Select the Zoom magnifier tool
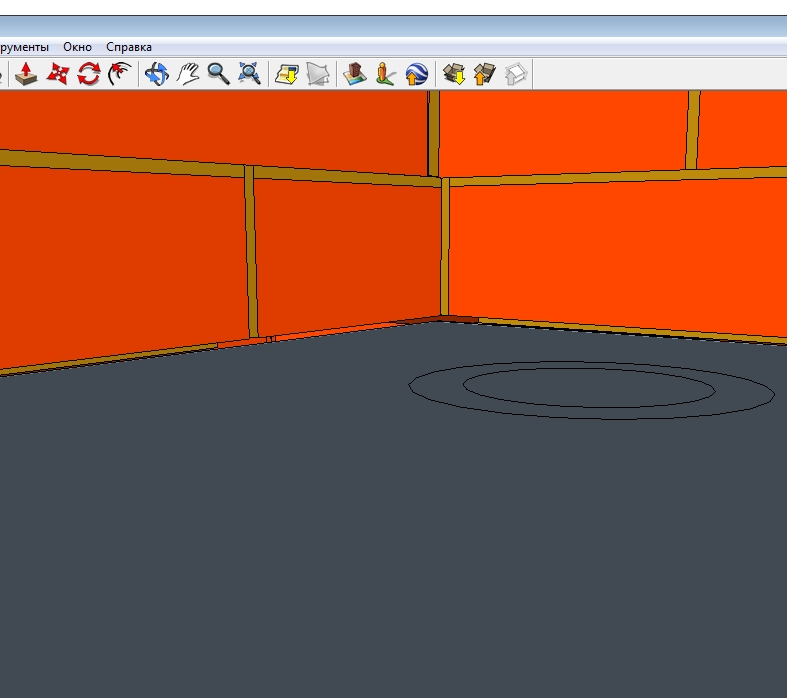 218,74
